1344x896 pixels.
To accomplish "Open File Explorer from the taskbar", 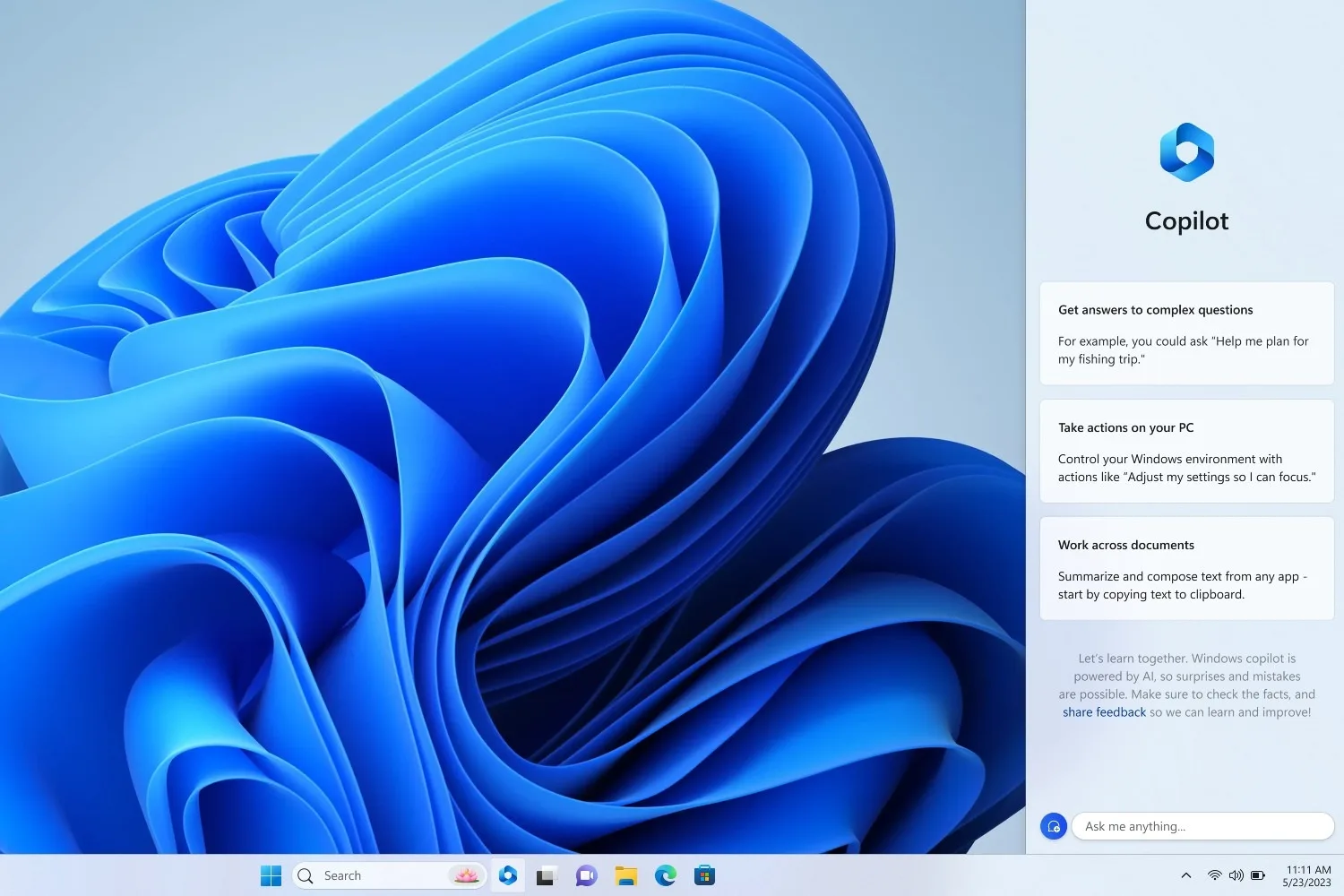I will click(x=625, y=876).
